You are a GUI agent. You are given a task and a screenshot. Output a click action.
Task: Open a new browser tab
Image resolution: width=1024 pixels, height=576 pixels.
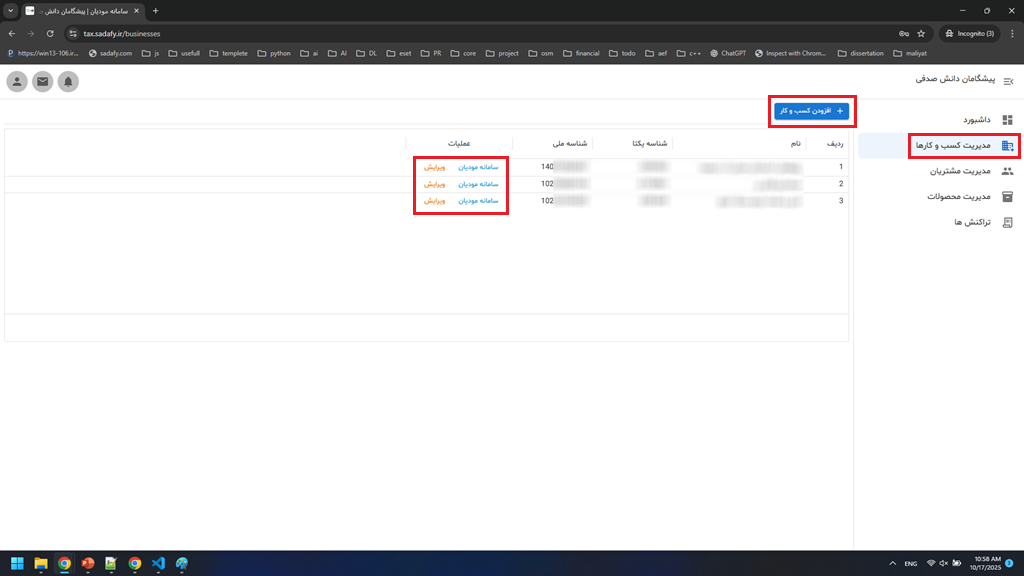(x=155, y=10)
